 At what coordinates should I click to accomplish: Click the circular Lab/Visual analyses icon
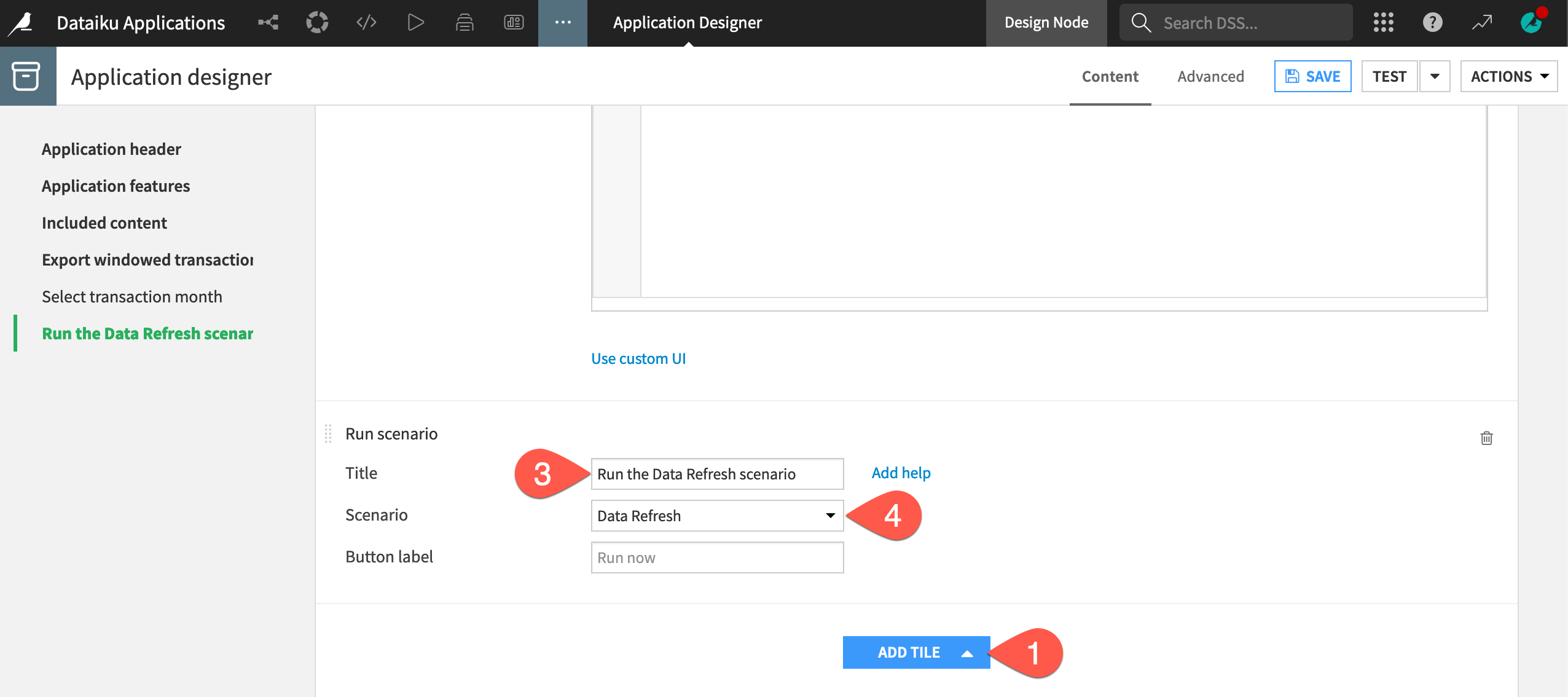pyautogui.click(x=317, y=23)
